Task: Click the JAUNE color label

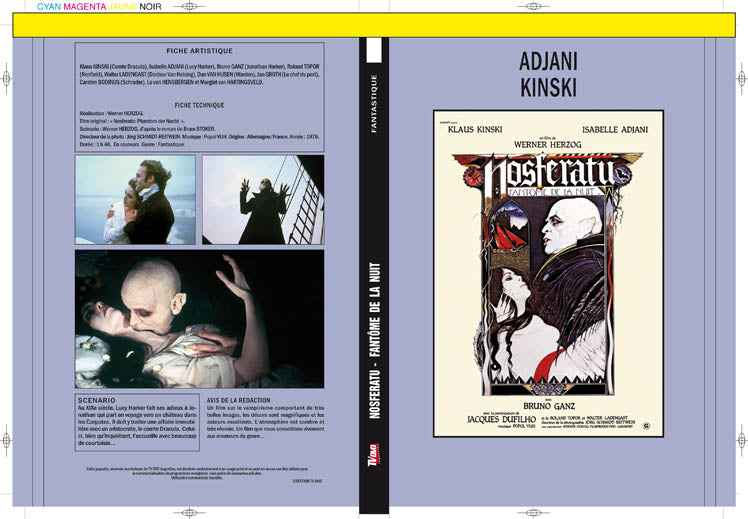Action: click(122, 7)
